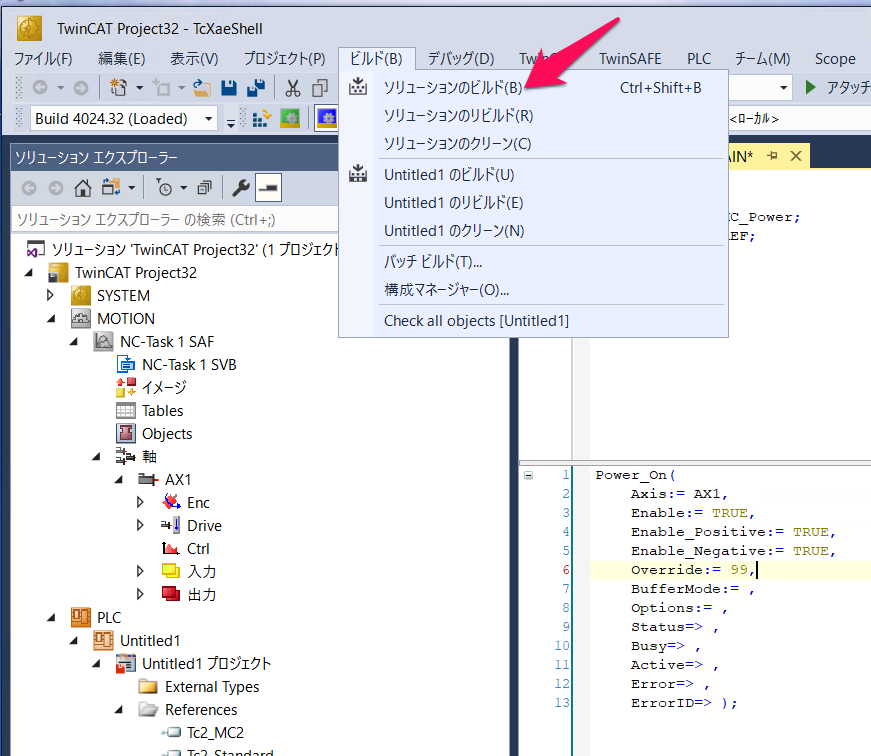The image size is (871, 756).
Task: Click the Restart TwinCAT Run Mode icon
Action: pyautogui.click(x=290, y=118)
